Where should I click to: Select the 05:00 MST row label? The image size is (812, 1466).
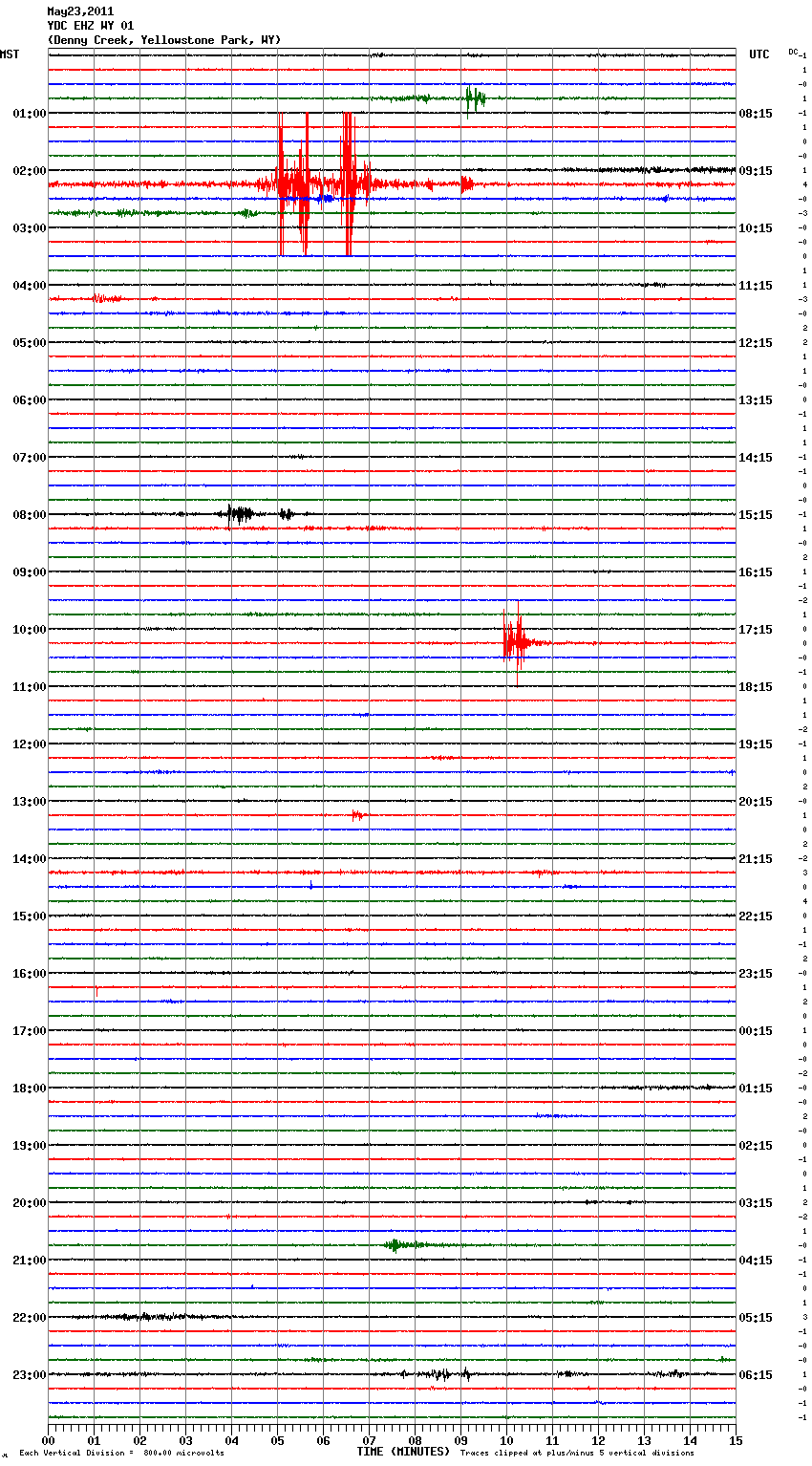point(30,343)
